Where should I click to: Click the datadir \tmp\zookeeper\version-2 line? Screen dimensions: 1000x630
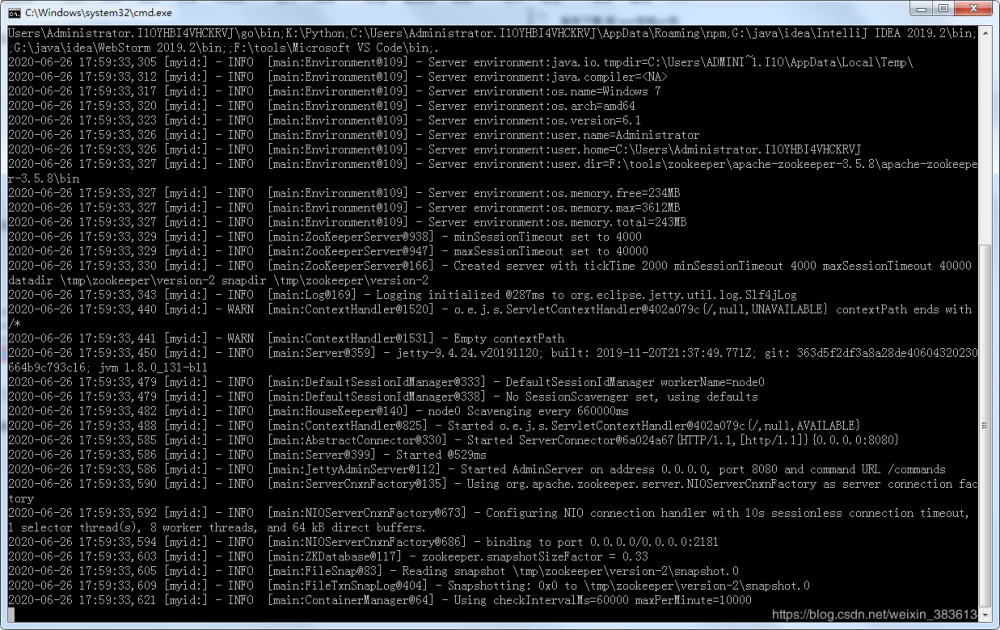218,281
